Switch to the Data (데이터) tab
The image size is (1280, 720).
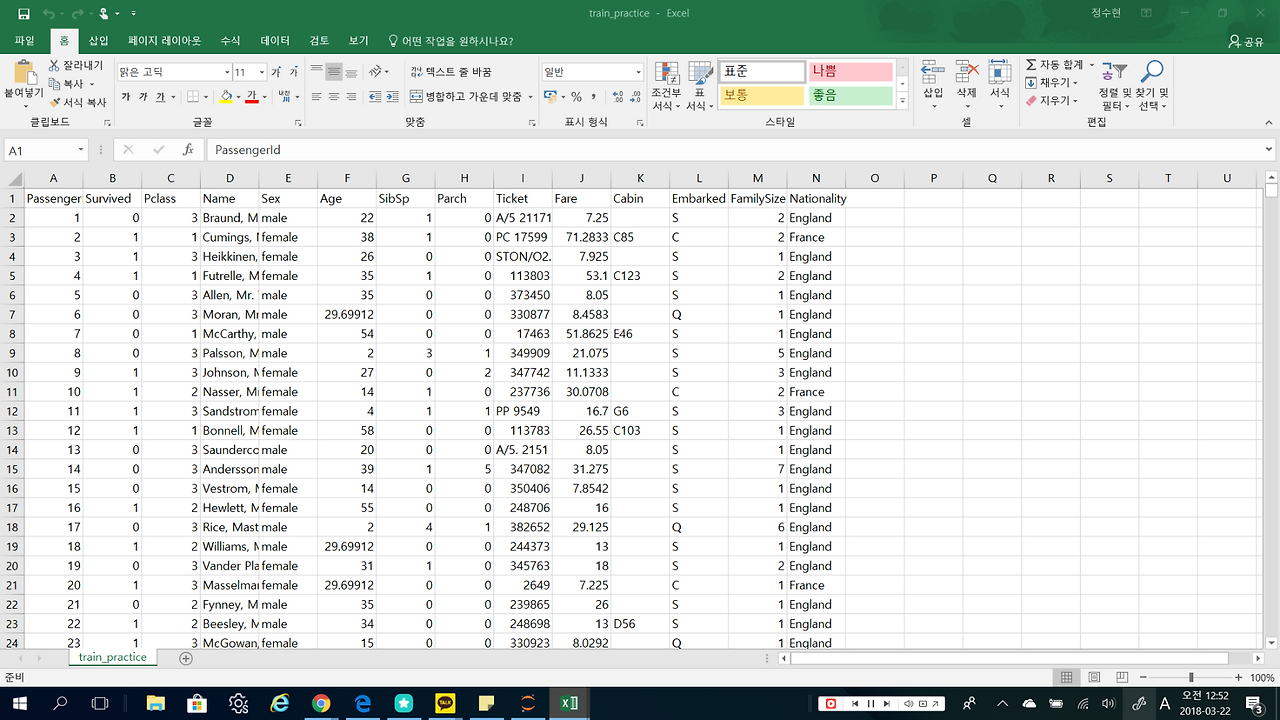(275, 41)
